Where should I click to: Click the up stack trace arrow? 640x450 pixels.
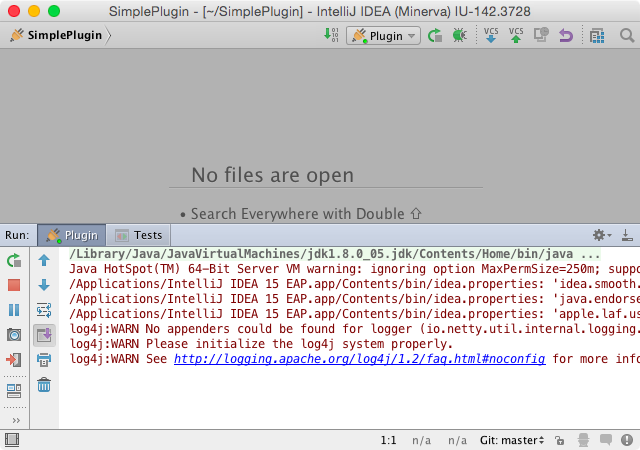[44, 260]
